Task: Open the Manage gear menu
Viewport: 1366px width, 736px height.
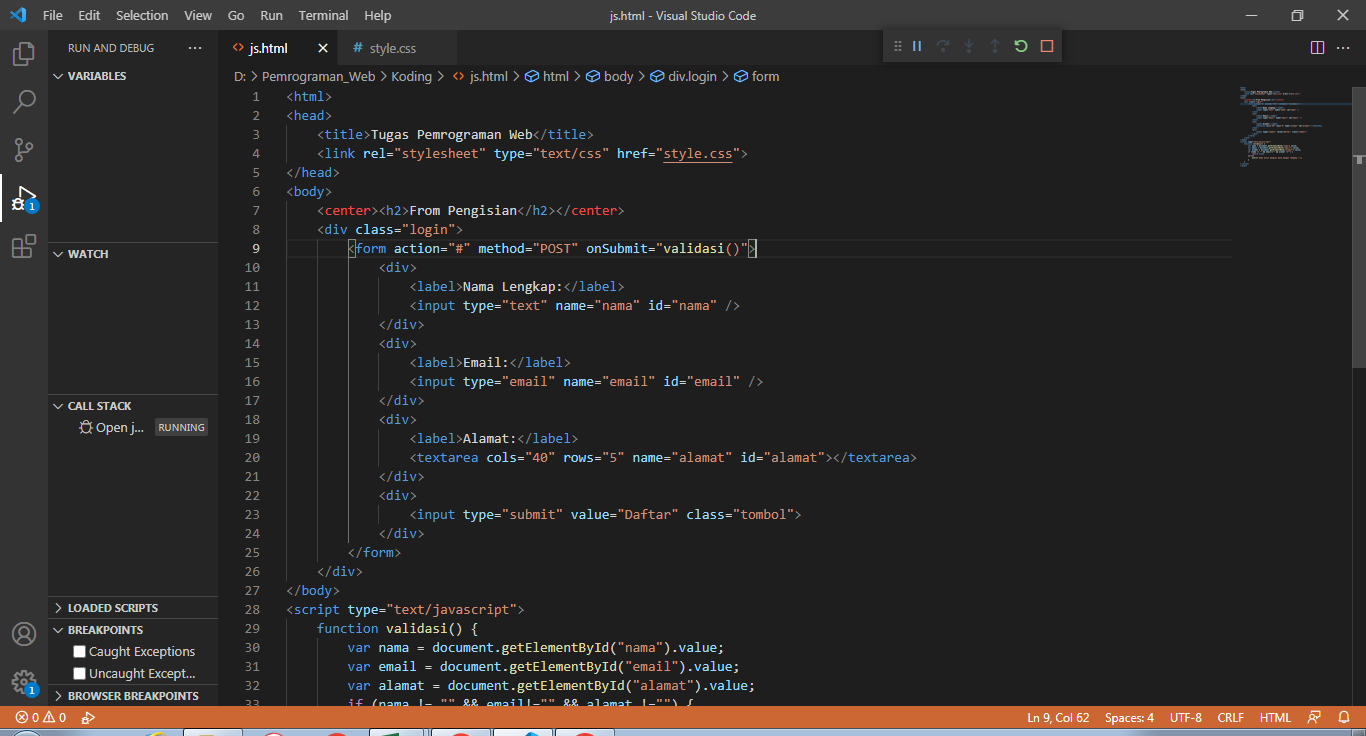Action: (23, 682)
